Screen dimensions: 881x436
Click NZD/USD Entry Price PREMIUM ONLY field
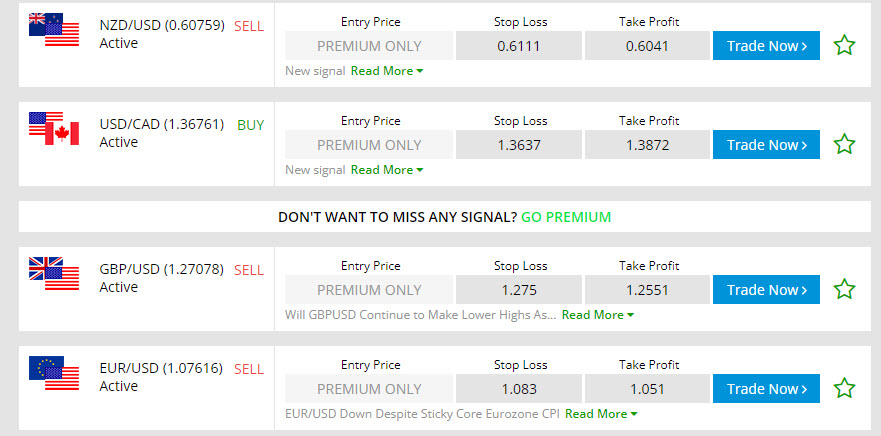369,46
